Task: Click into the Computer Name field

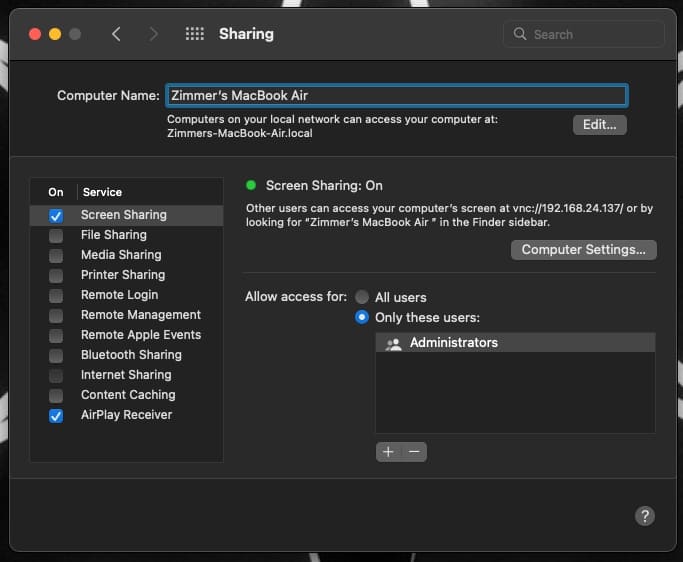Action: pyautogui.click(x=397, y=95)
